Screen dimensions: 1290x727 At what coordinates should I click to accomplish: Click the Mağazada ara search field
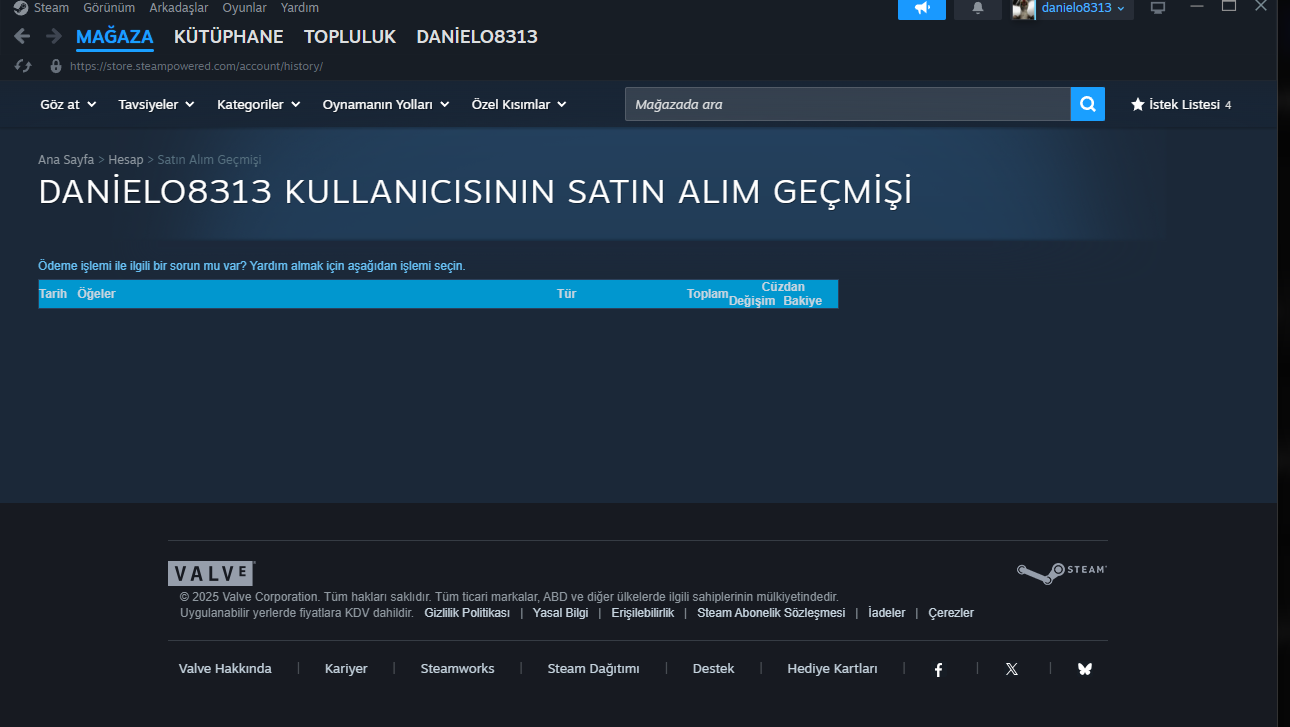point(848,104)
